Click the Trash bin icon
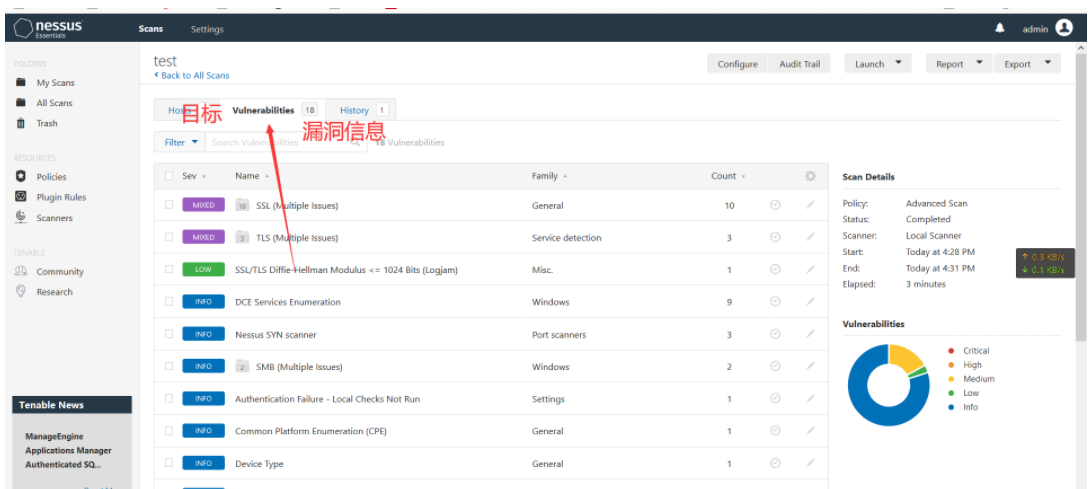Viewport: 1088px width, 489px height. 21,123
